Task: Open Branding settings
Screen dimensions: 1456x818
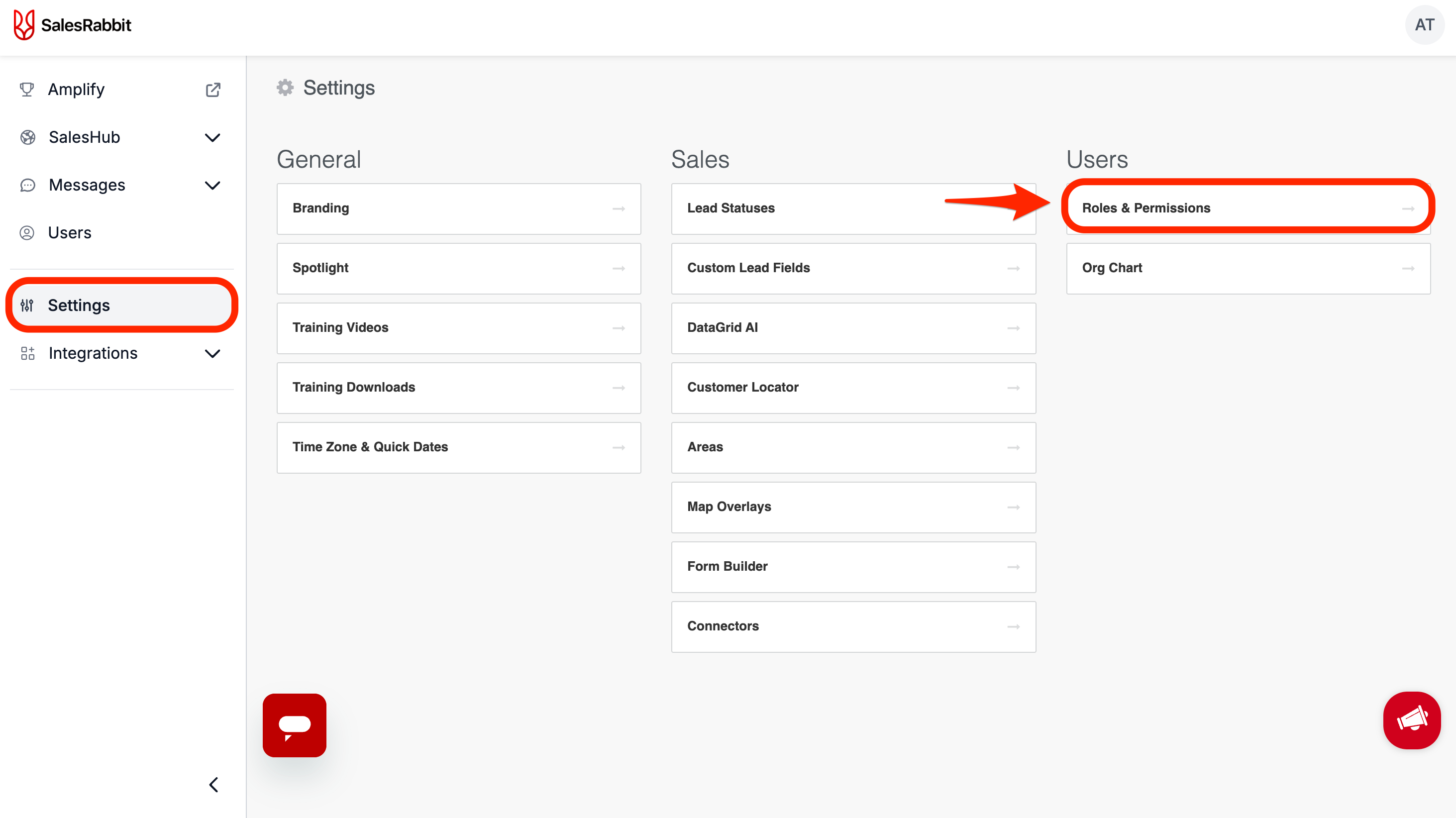Action: 458,208
